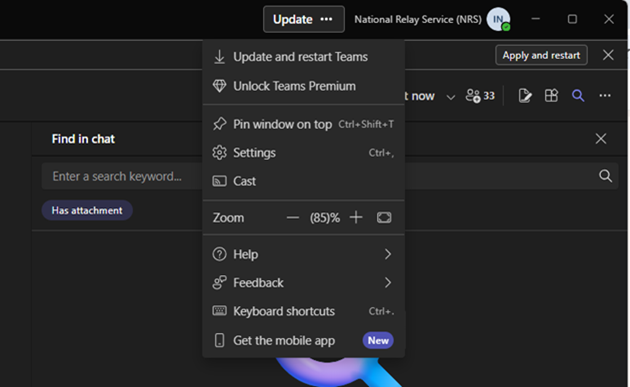The image size is (630, 387).
Task: Choose the Cast menu entry
Action: click(304, 181)
